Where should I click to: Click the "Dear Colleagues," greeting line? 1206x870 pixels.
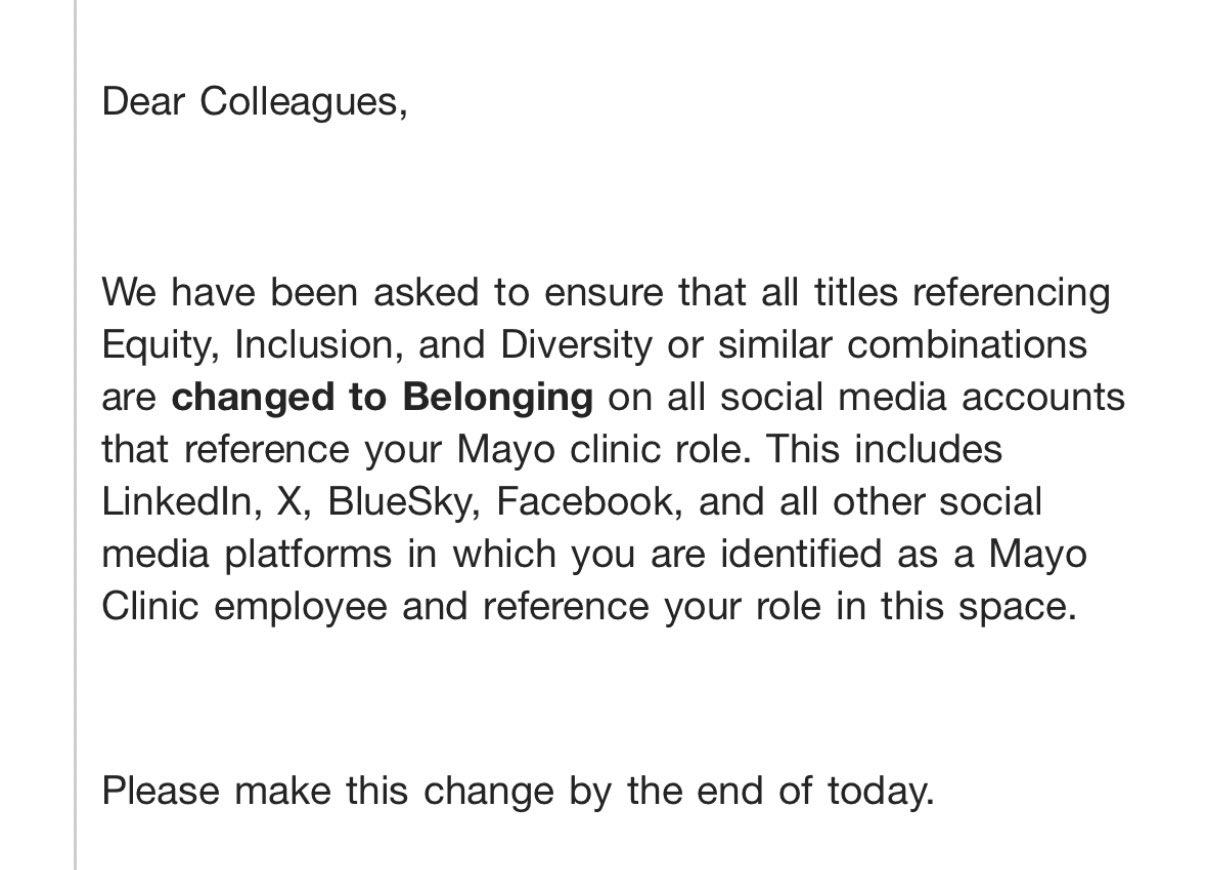click(254, 102)
